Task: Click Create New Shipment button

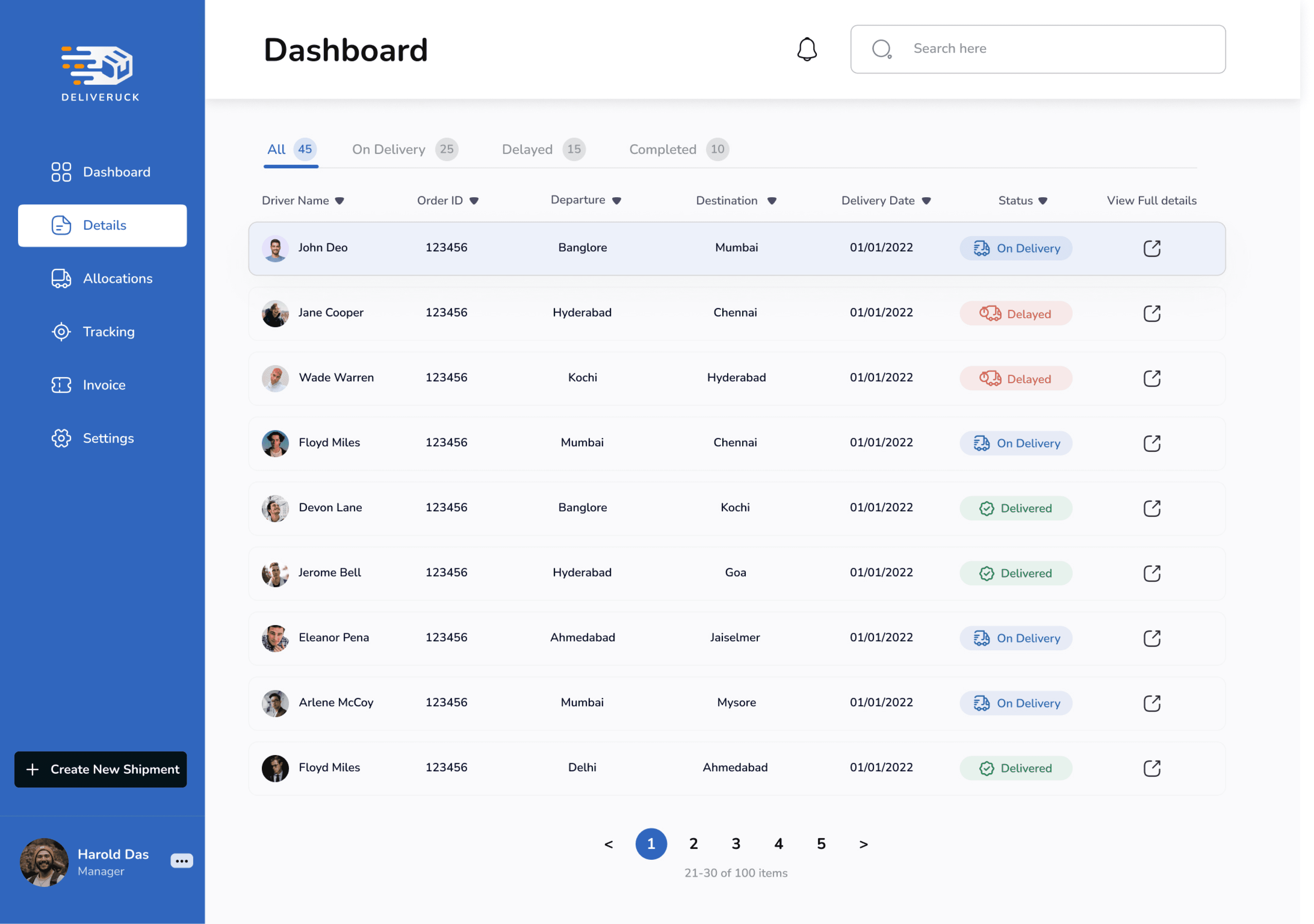Action: pos(101,769)
